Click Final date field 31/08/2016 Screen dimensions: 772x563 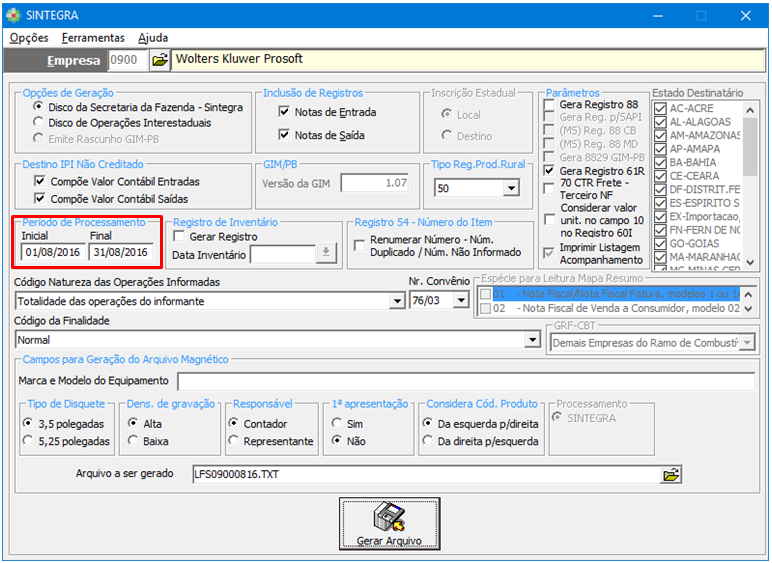121,252
